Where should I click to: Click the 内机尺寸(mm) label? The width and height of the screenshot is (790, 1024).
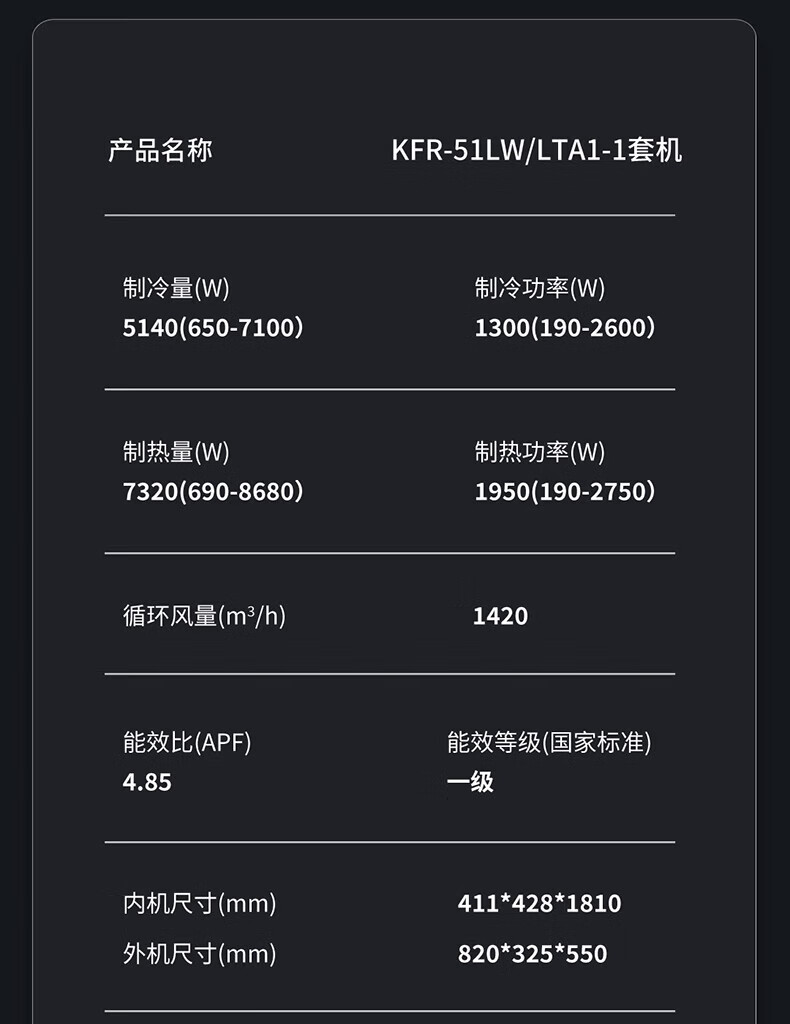coord(199,904)
